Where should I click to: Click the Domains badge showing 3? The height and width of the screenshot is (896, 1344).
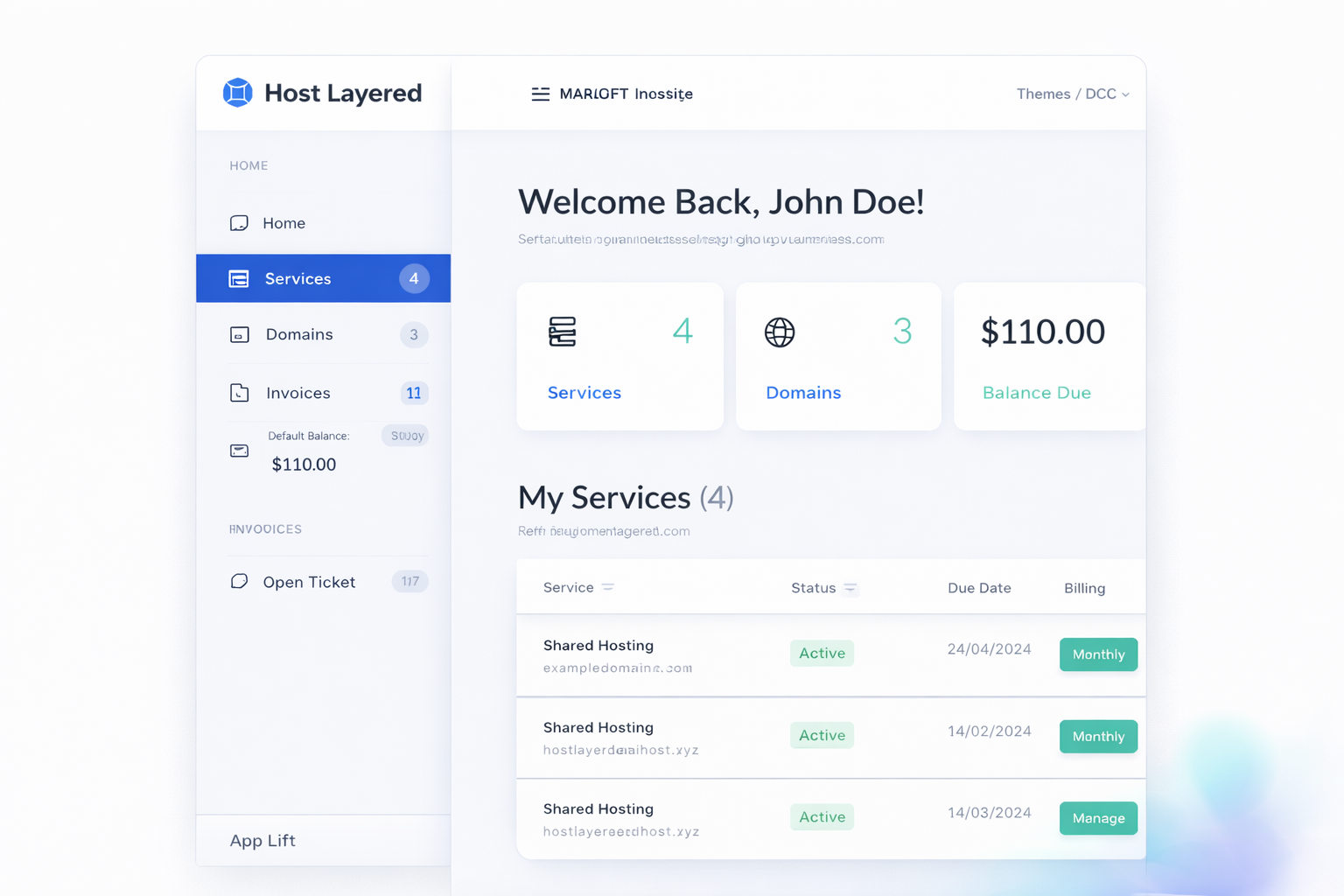tap(414, 334)
